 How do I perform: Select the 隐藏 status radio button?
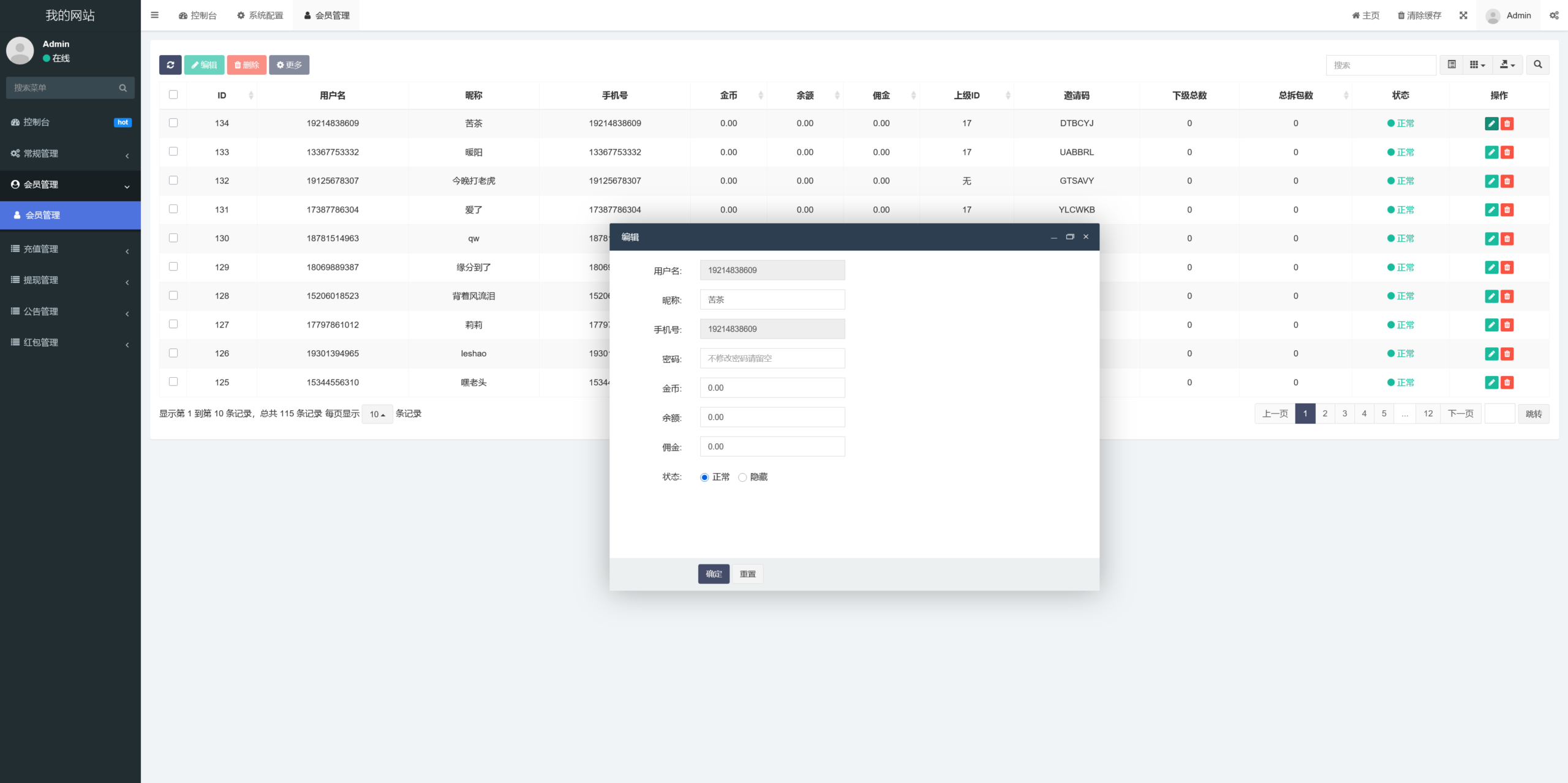coord(742,478)
